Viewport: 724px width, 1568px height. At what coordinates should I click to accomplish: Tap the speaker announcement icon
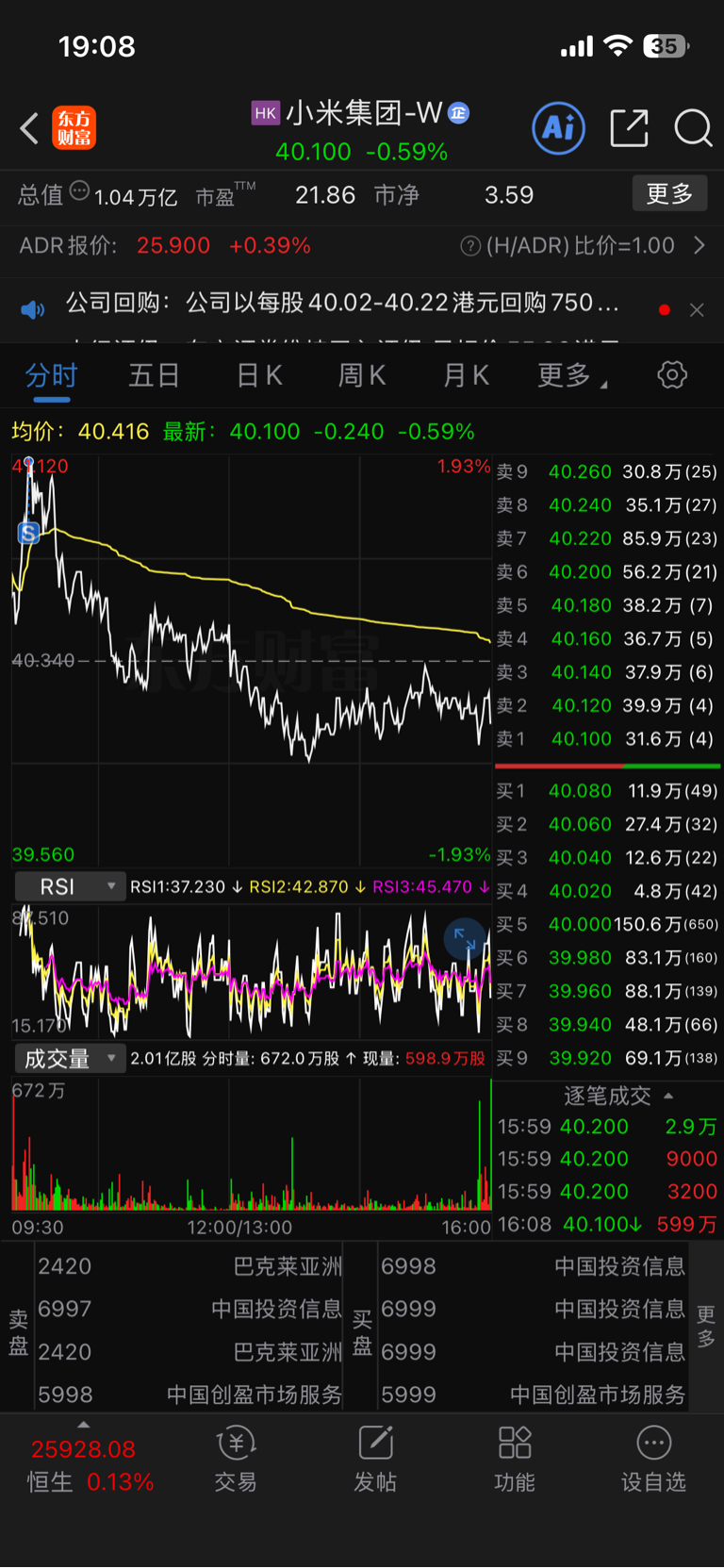click(33, 309)
